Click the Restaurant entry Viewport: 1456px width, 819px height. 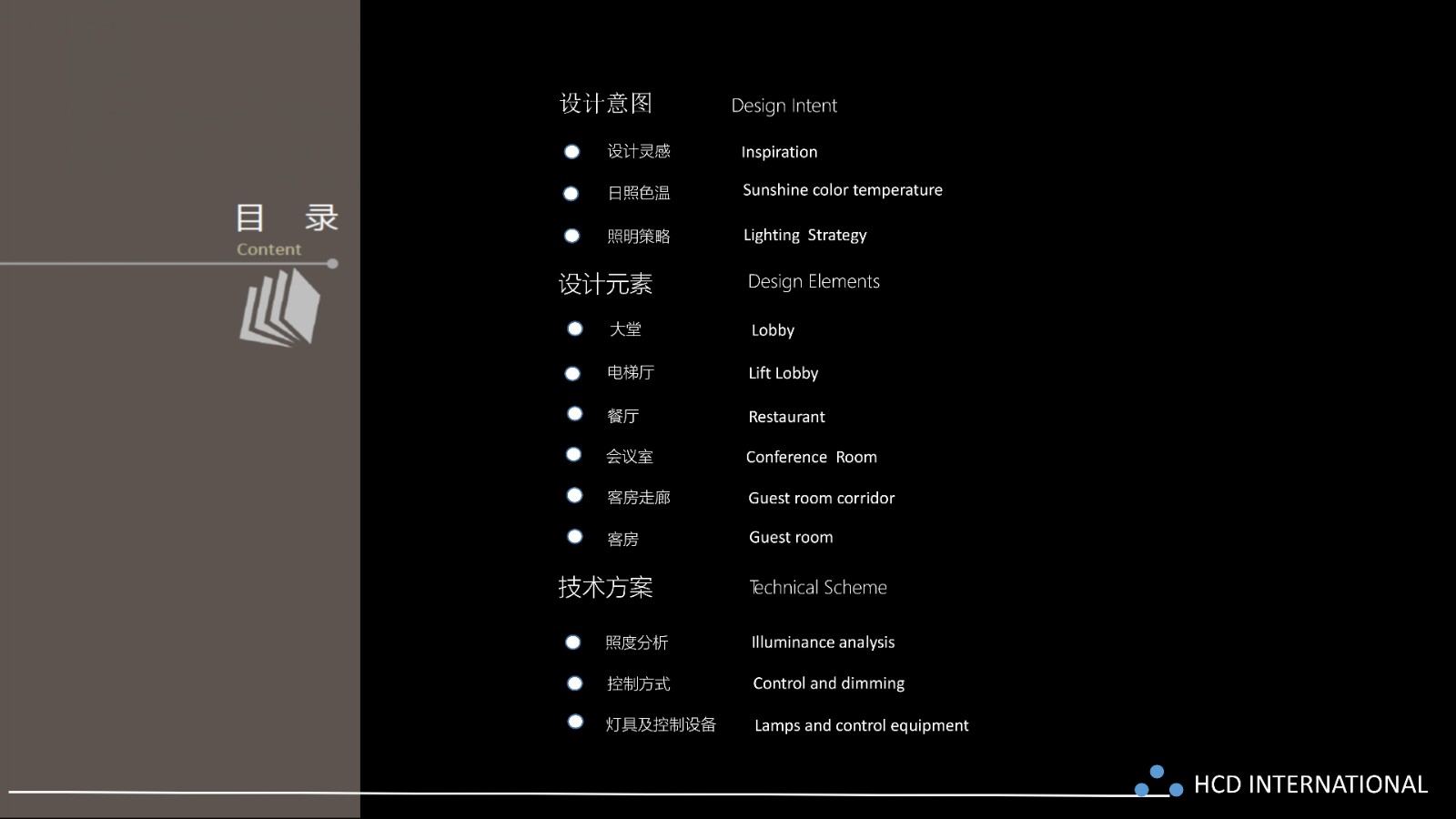click(786, 417)
